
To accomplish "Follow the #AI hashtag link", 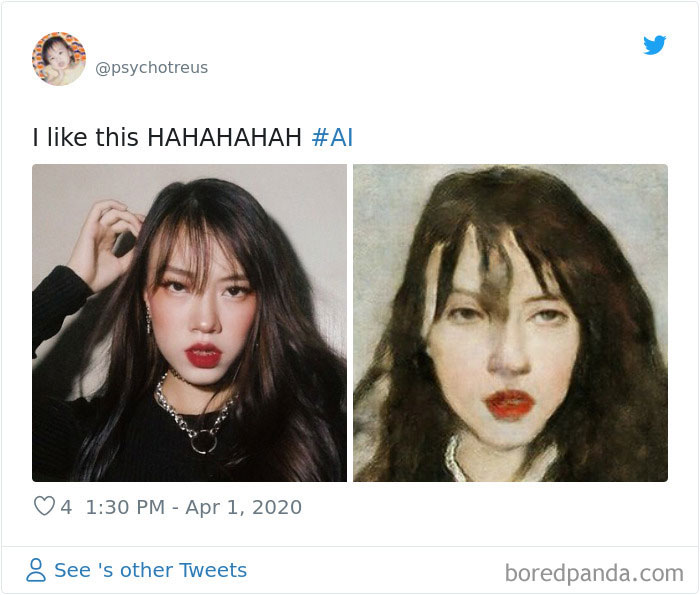I will click(x=332, y=137).
